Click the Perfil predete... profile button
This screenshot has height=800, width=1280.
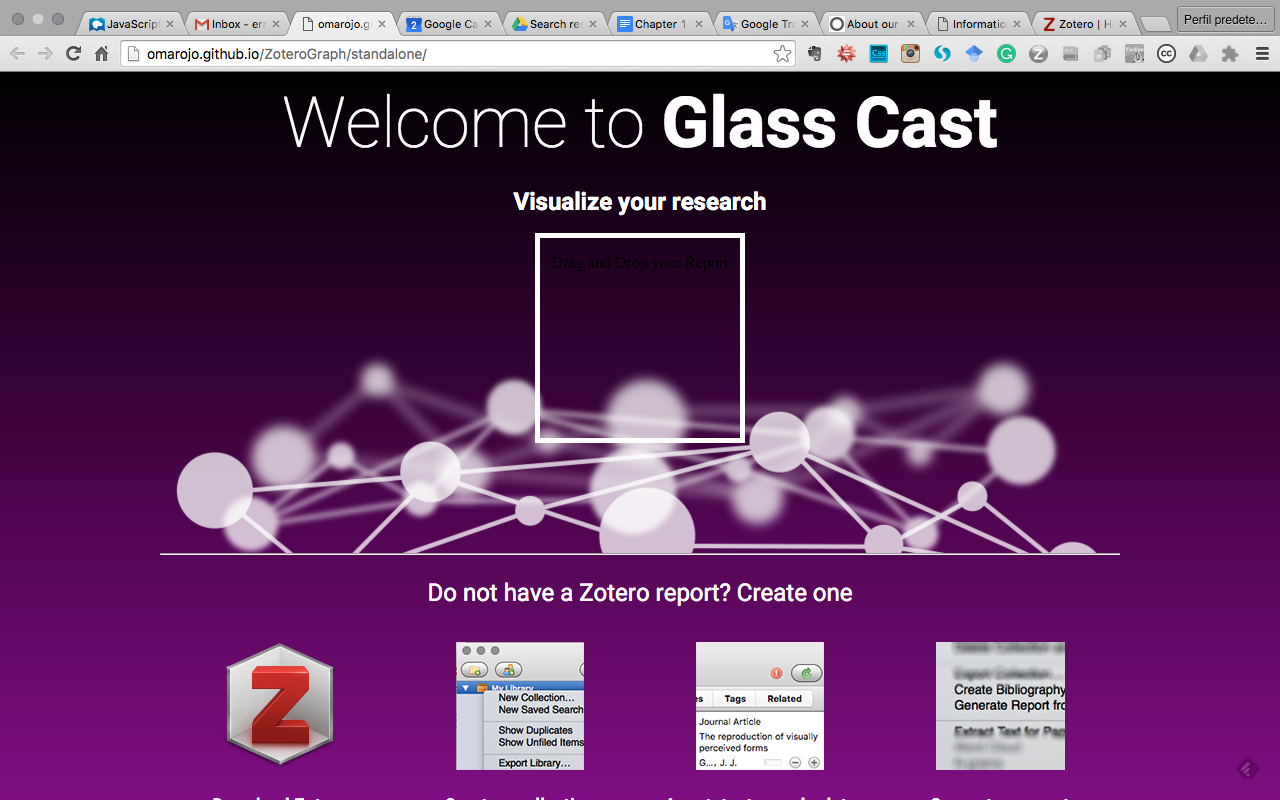coord(1226,20)
